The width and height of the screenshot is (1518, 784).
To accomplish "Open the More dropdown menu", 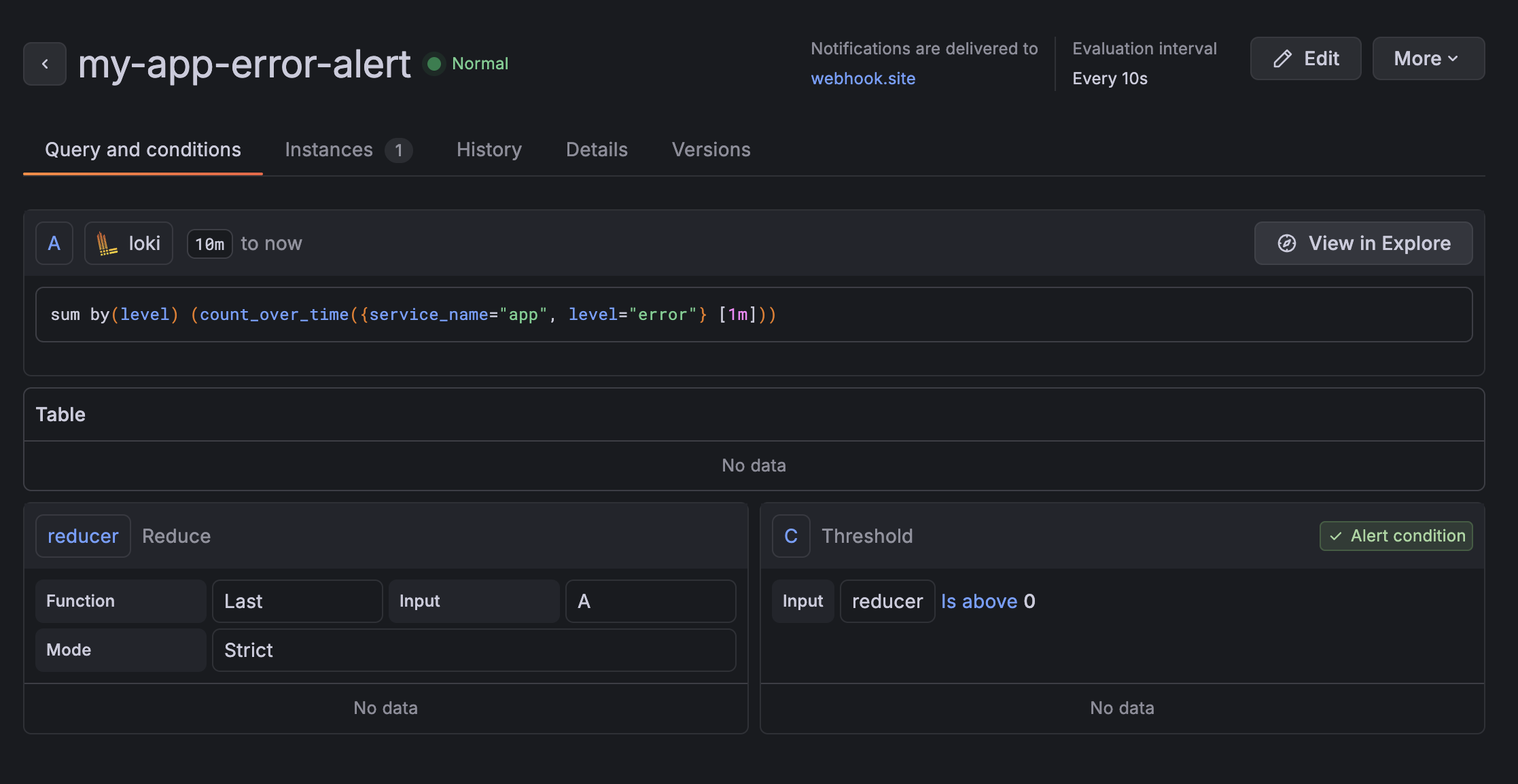I will (1428, 59).
